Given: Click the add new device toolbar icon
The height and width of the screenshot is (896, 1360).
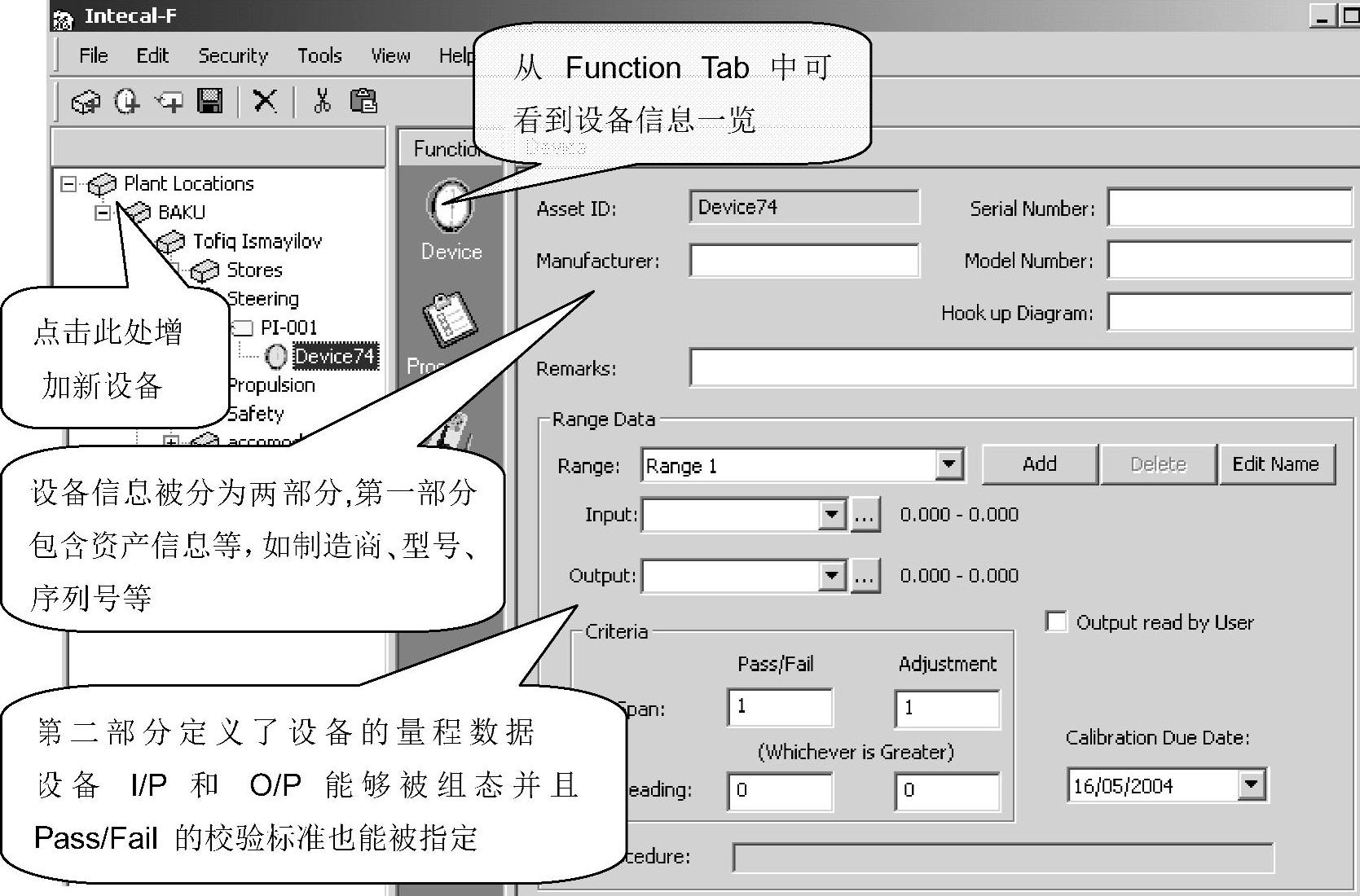Looking at the screenshot, I should click(127, 102).
